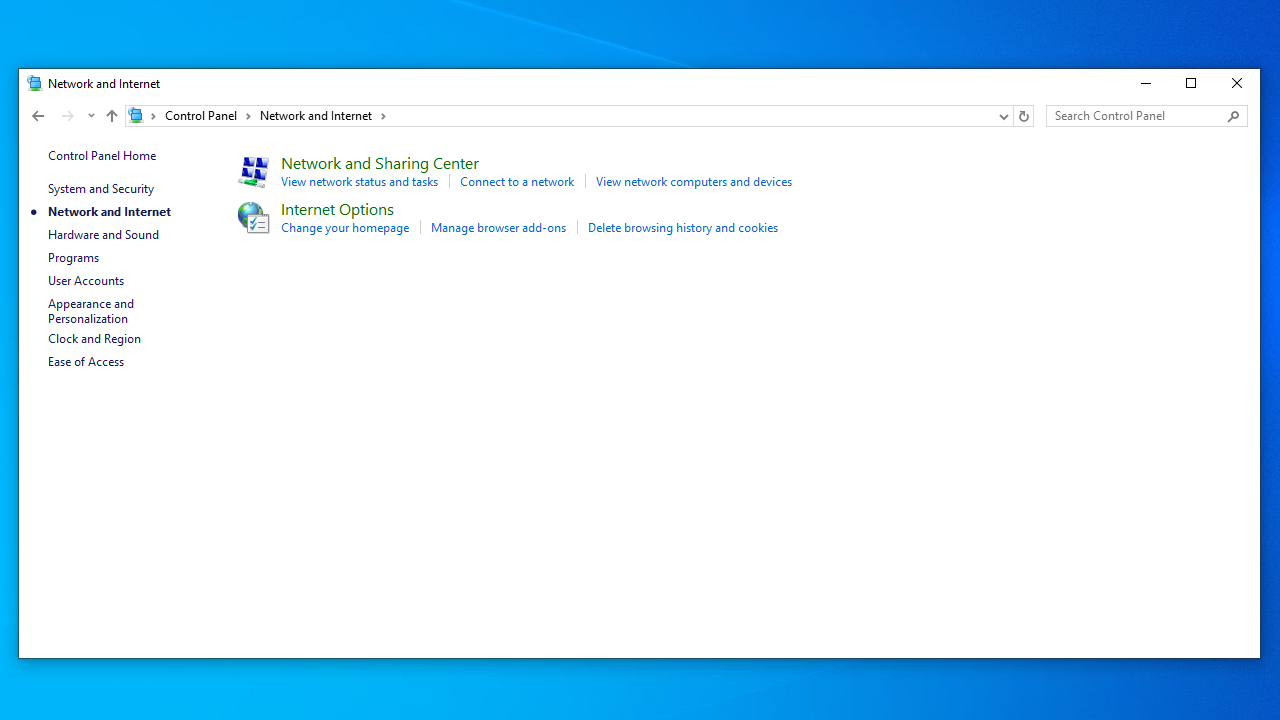The width and height of the screenshot is (1280, 720).
Task: Click the Network and Sharing Center icon
Action: tap(253, 171)
